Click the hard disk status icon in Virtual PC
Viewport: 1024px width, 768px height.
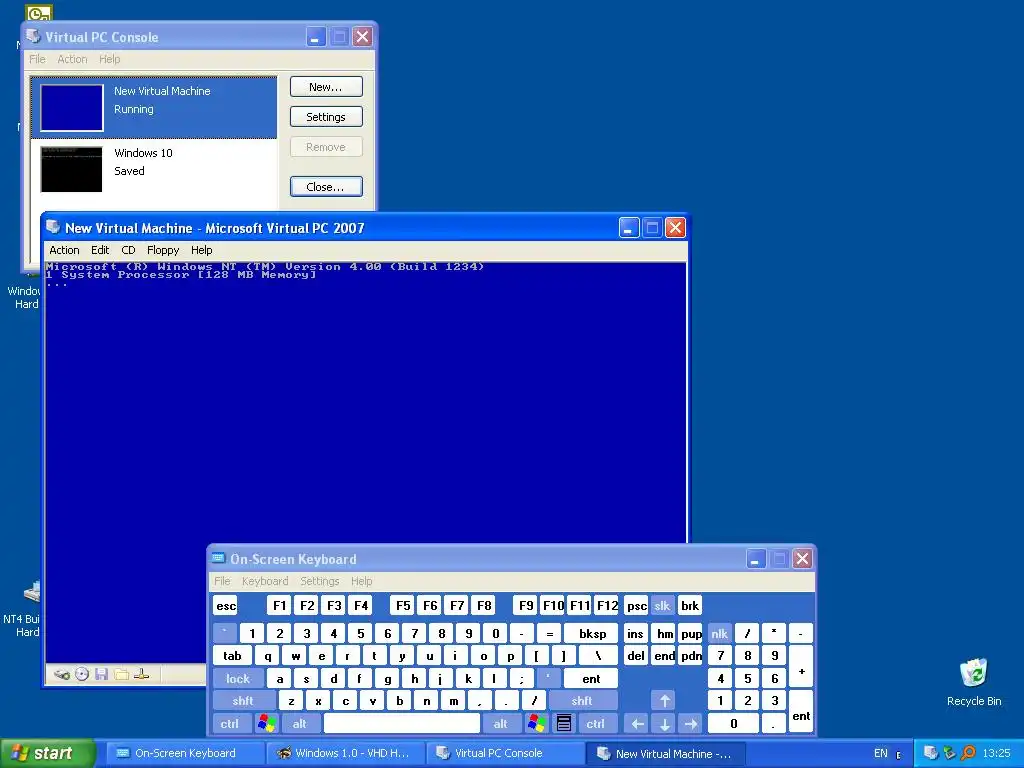pyautogui.click(x=61, y=675)
